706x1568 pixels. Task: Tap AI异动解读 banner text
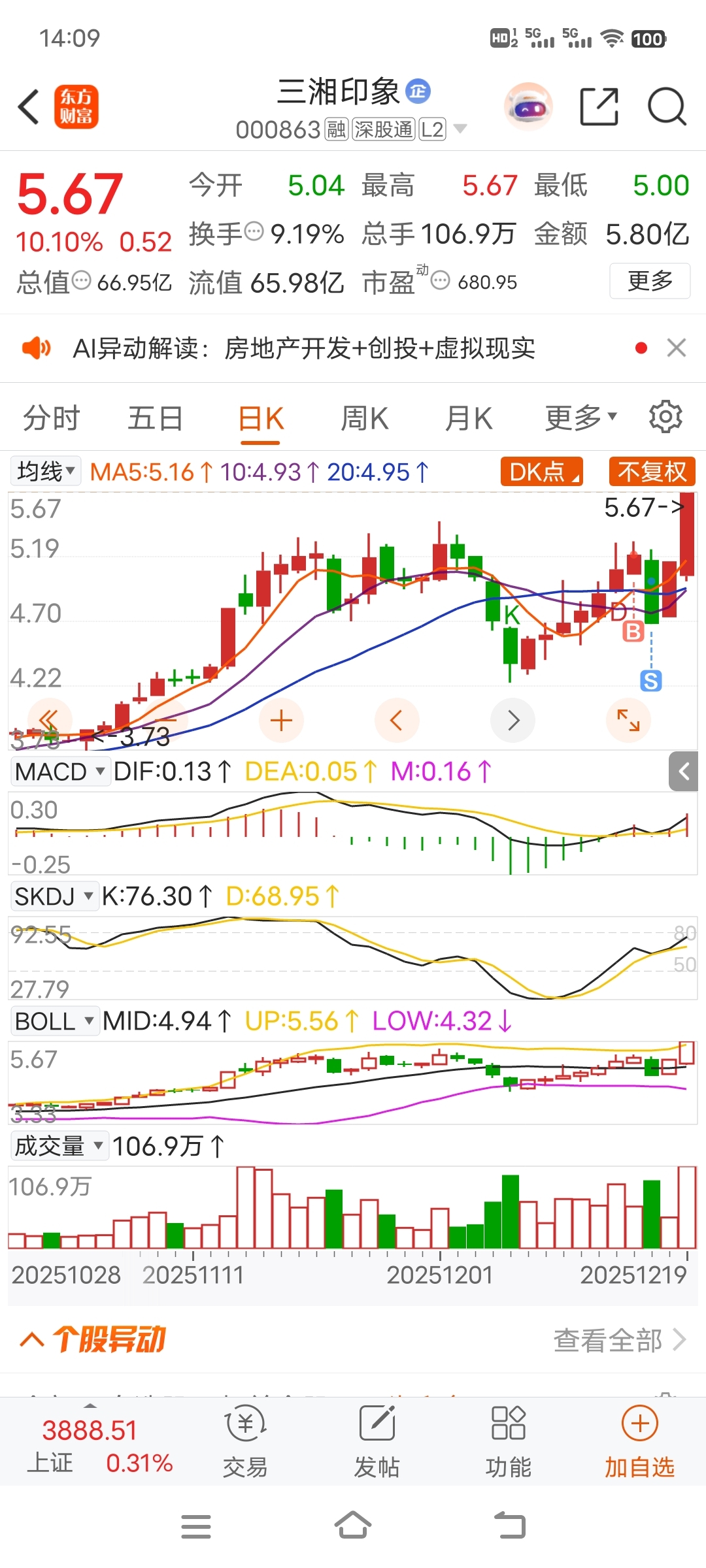[304, 348]
